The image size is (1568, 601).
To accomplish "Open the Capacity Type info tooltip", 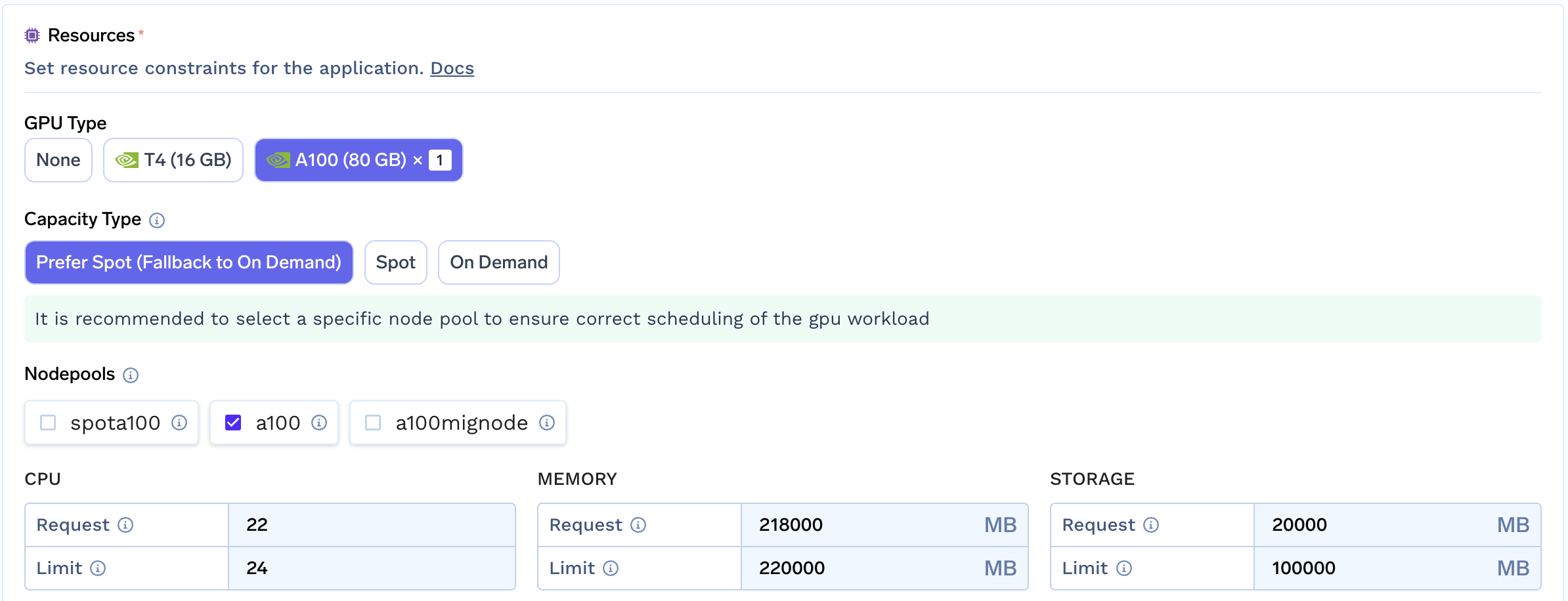I will 158,220.
